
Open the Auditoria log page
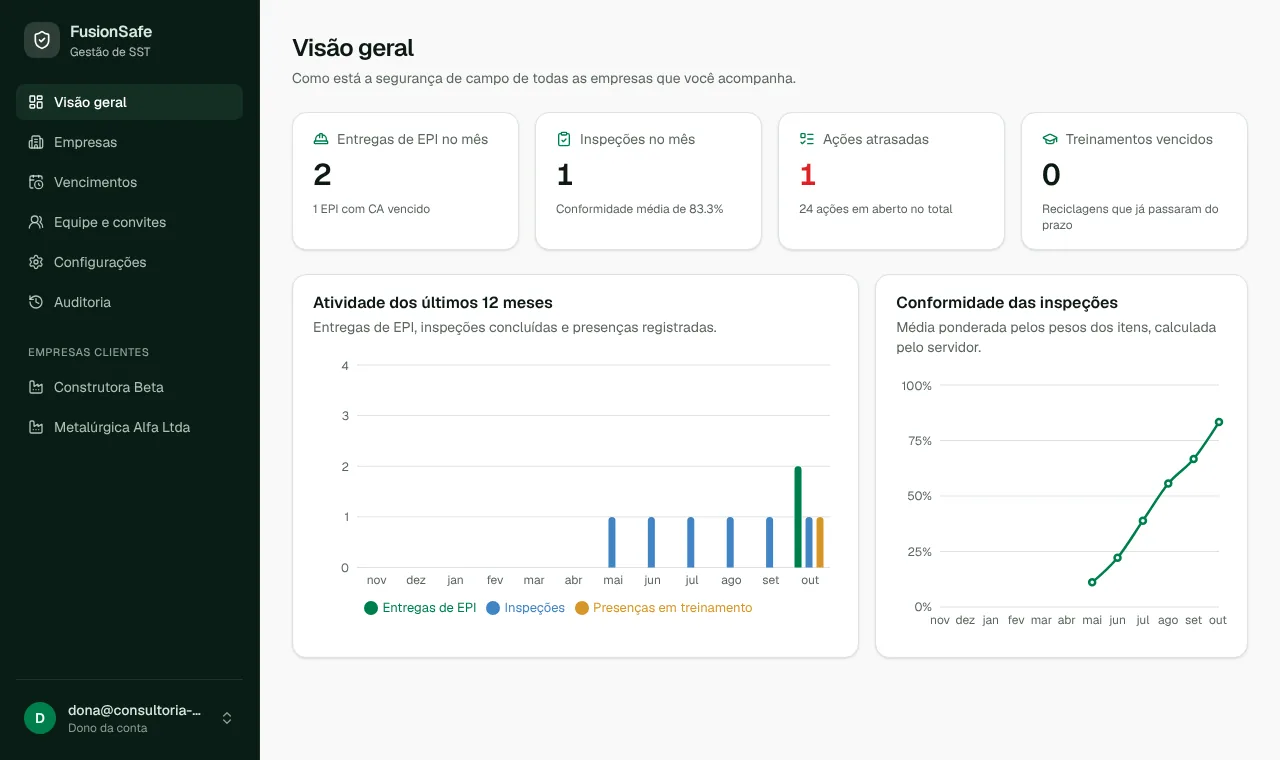coord(129,302)
